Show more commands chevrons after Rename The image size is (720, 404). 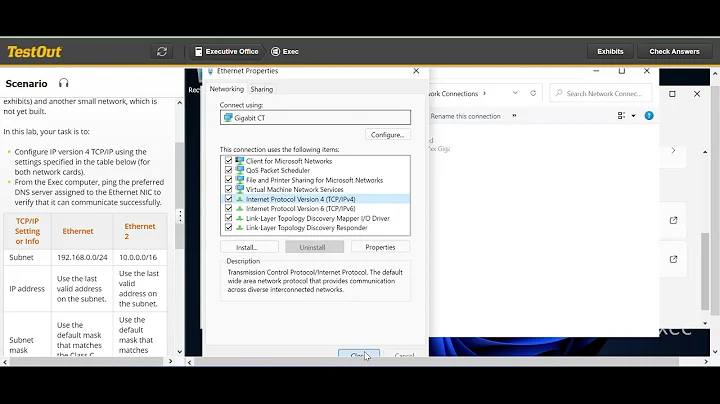click(x=514, y=116)
